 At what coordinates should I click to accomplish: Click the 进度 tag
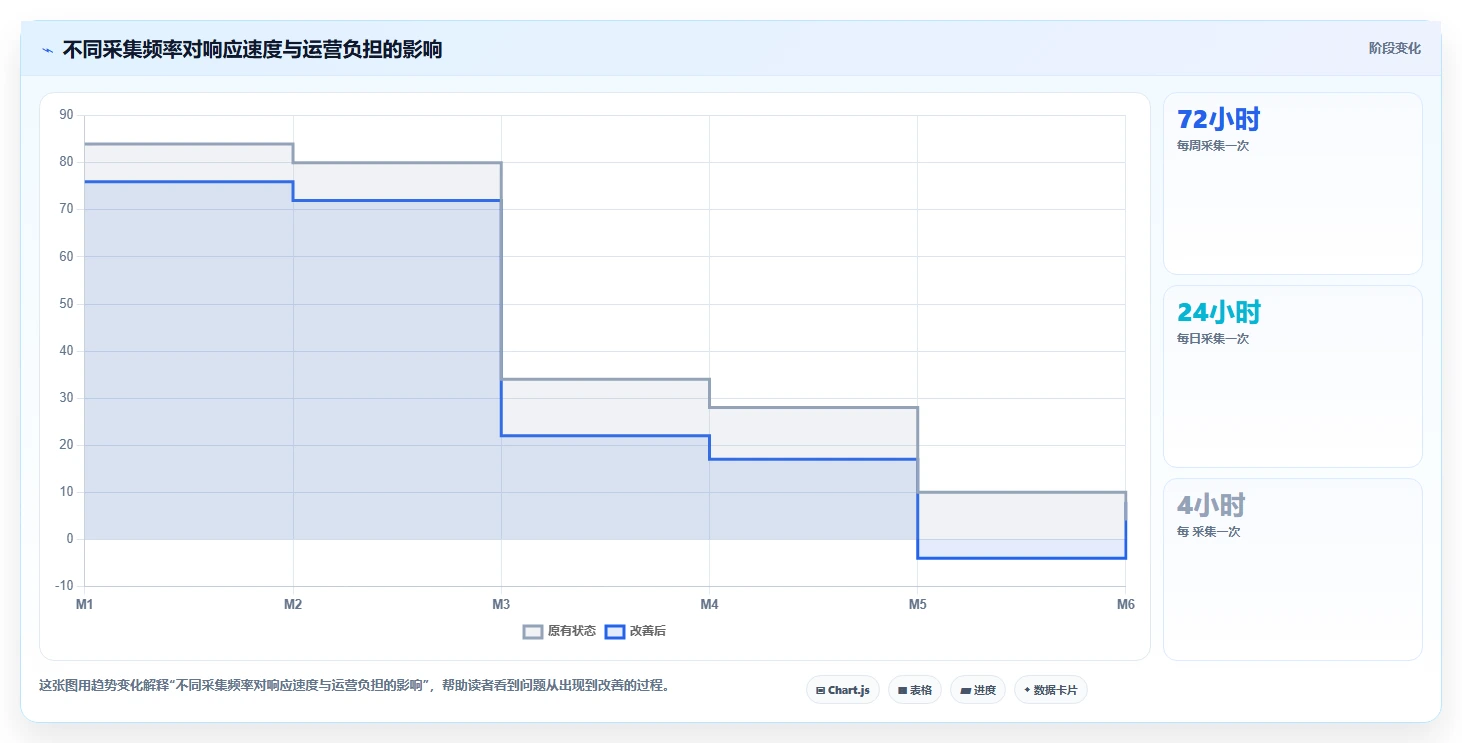pyautogui.click(x=978, y=690)
